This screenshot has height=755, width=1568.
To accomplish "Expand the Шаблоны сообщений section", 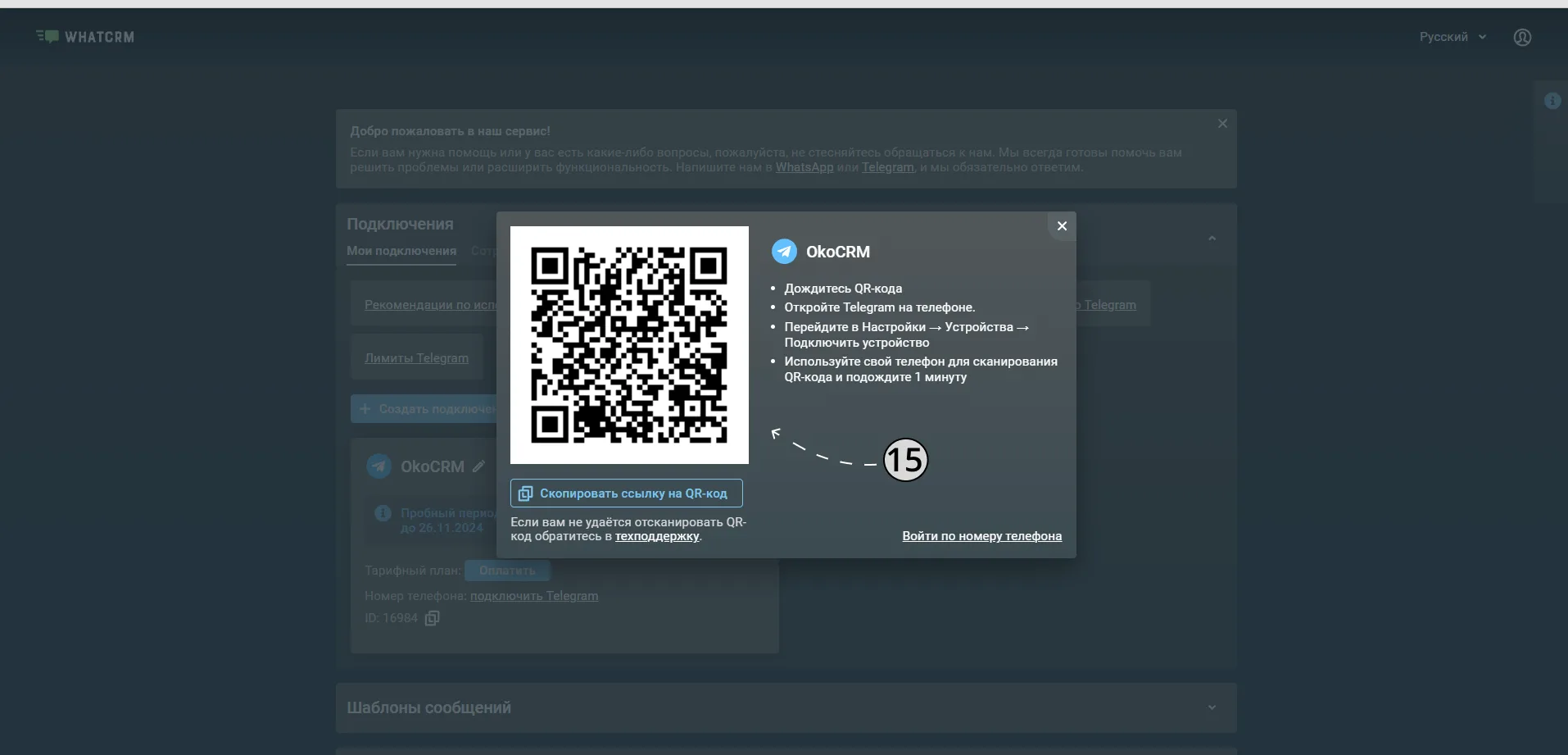I will [x=1212, y=707].
